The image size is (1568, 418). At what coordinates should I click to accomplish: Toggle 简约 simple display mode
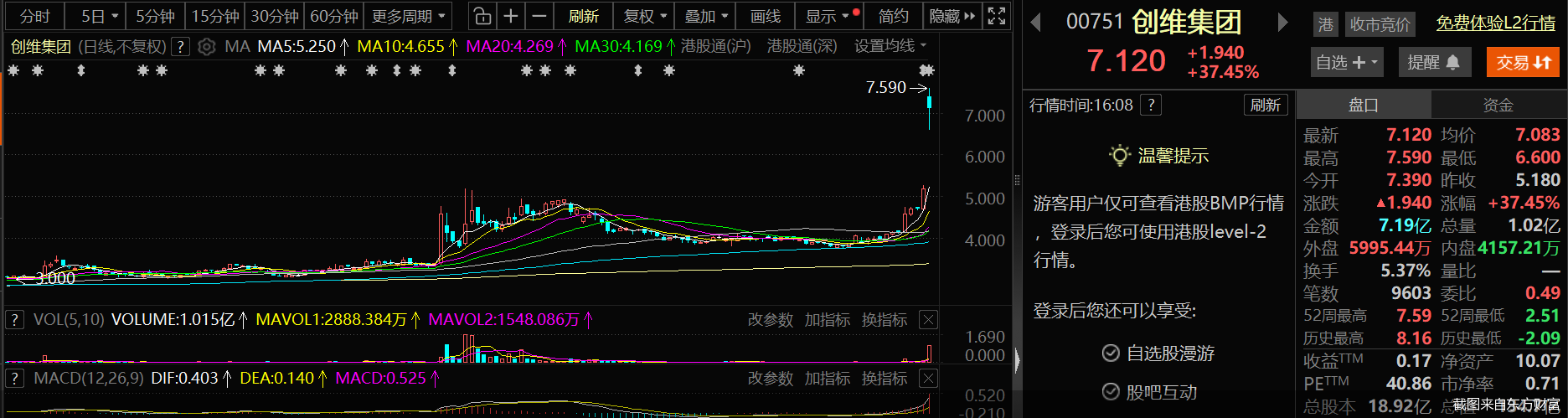tap(893, 16)
